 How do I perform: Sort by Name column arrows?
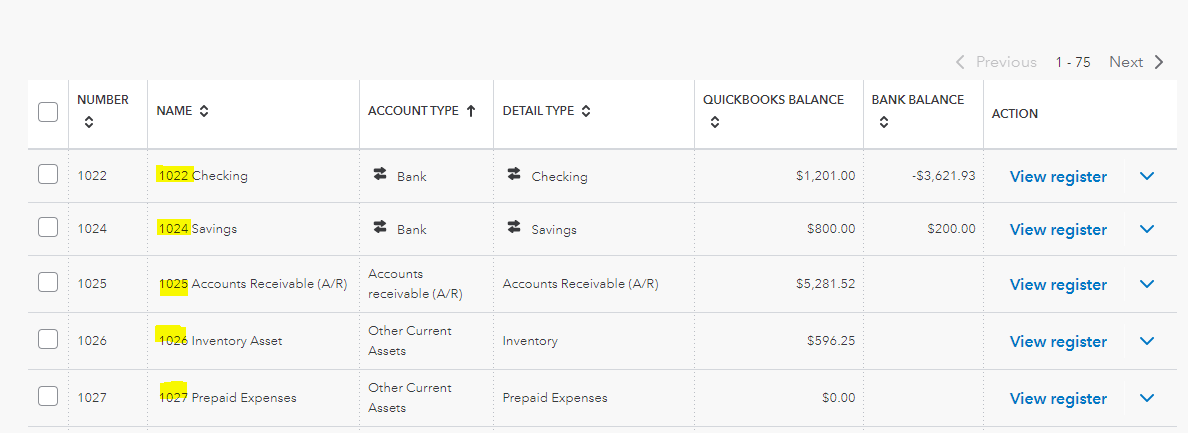204,112
